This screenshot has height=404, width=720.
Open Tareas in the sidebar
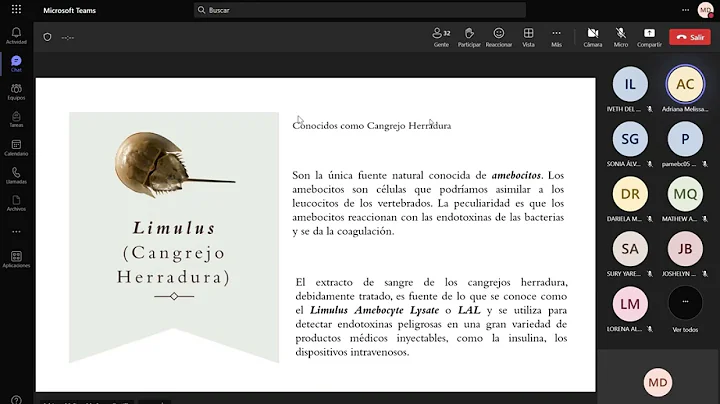pos(16,119)
